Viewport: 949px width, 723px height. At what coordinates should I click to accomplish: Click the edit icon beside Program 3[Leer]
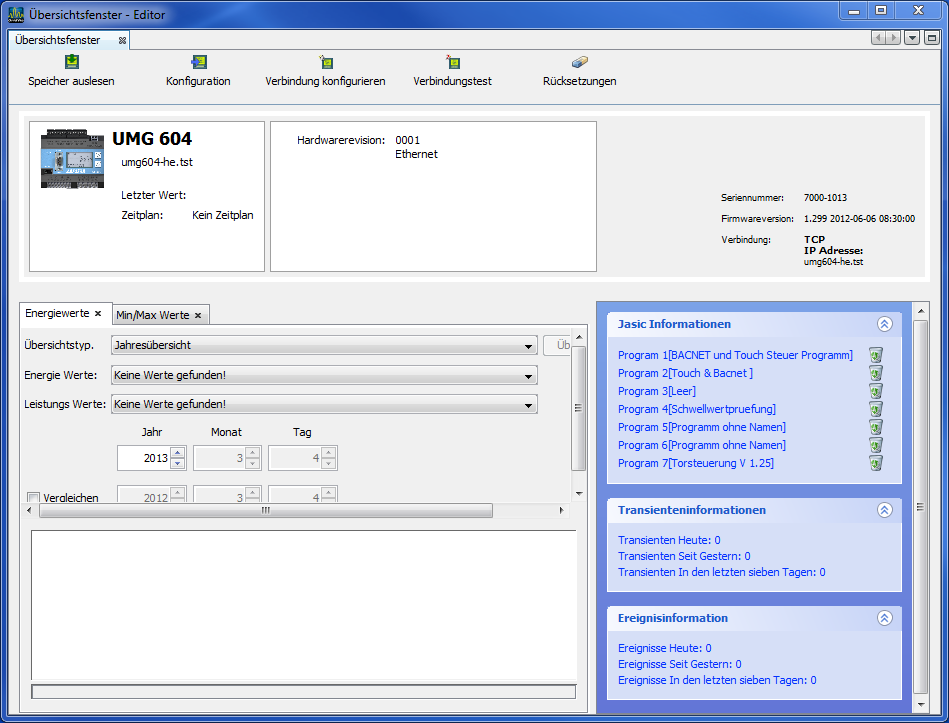tap(876, 391)
